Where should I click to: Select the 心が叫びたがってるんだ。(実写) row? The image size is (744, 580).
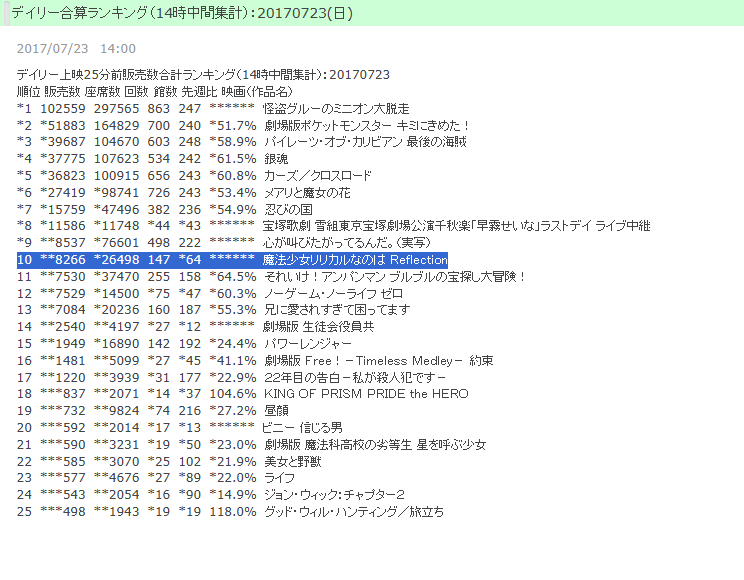[x=223, y=243]
